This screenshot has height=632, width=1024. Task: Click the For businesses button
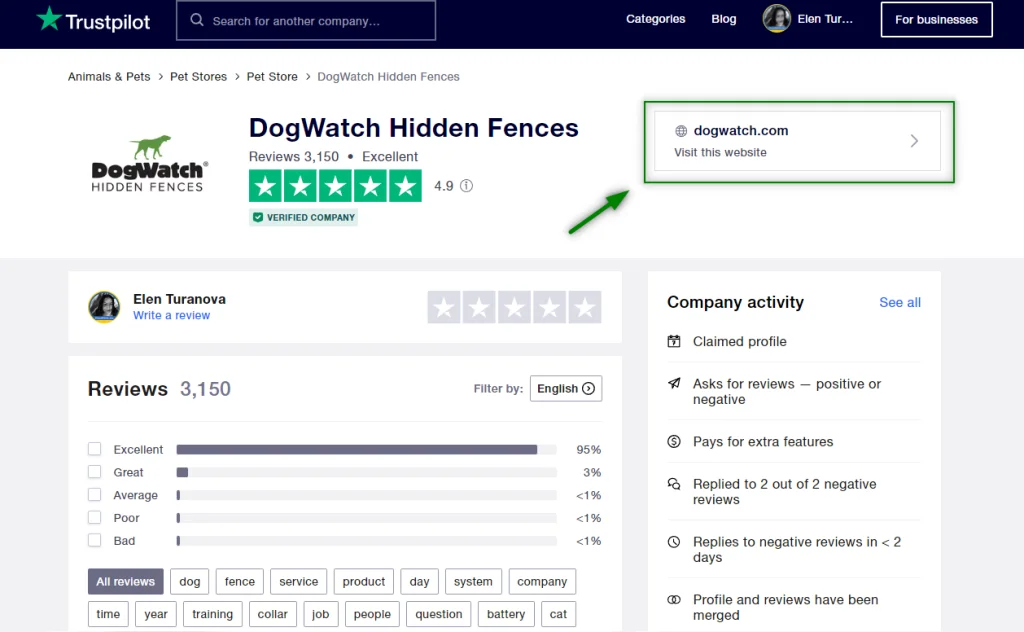936,19
